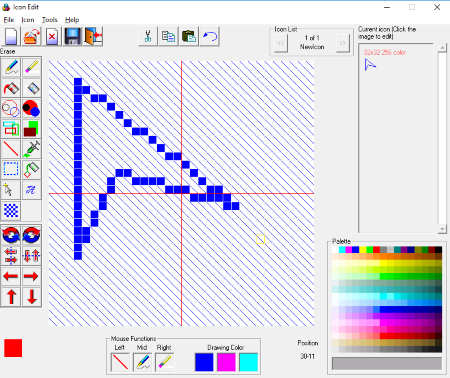450x378 pixels.
Task: Go to next icon in Icon List
Action: click(342, 43)
